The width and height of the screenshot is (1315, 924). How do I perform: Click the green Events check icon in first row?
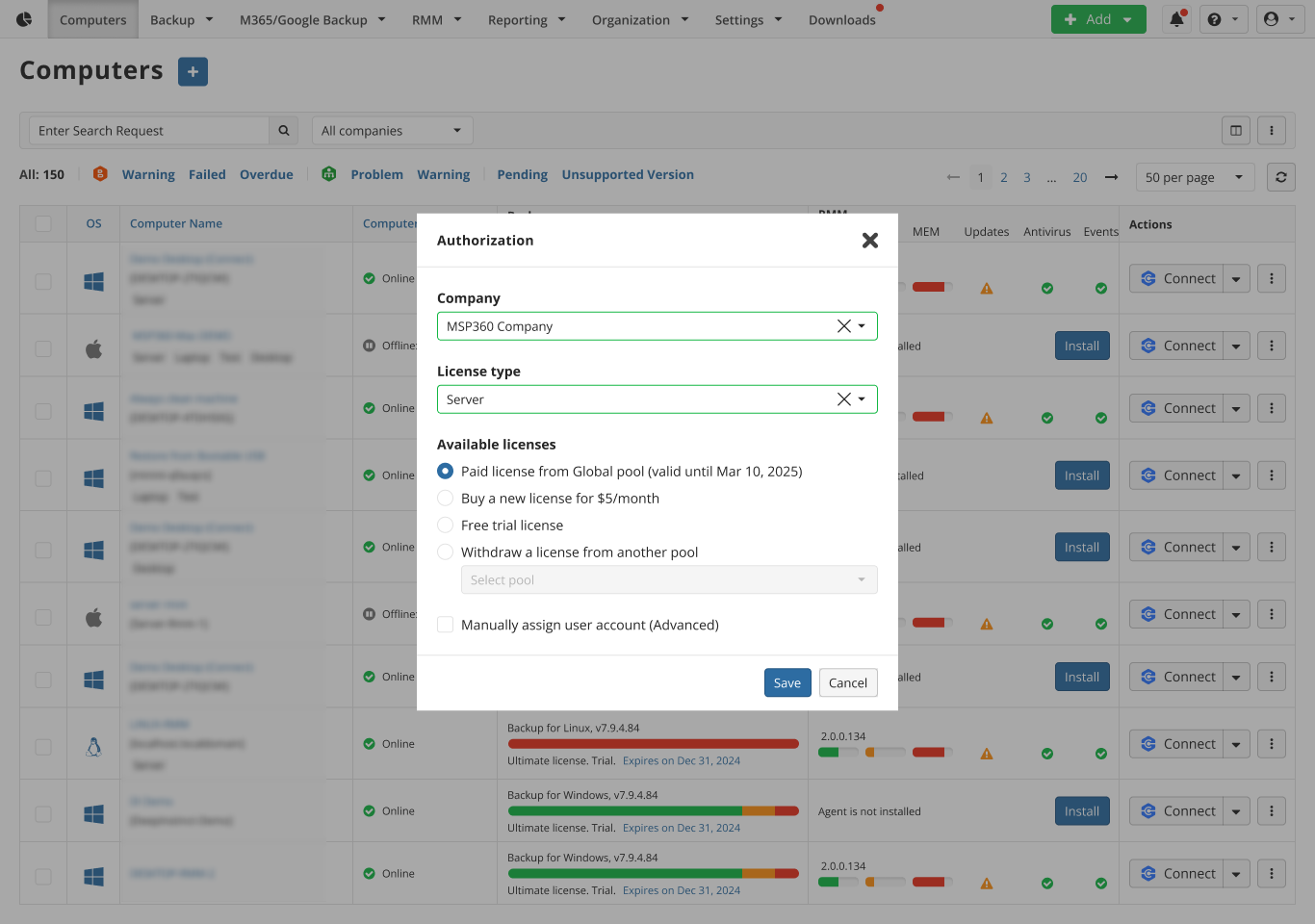(x=1101, y=289)
